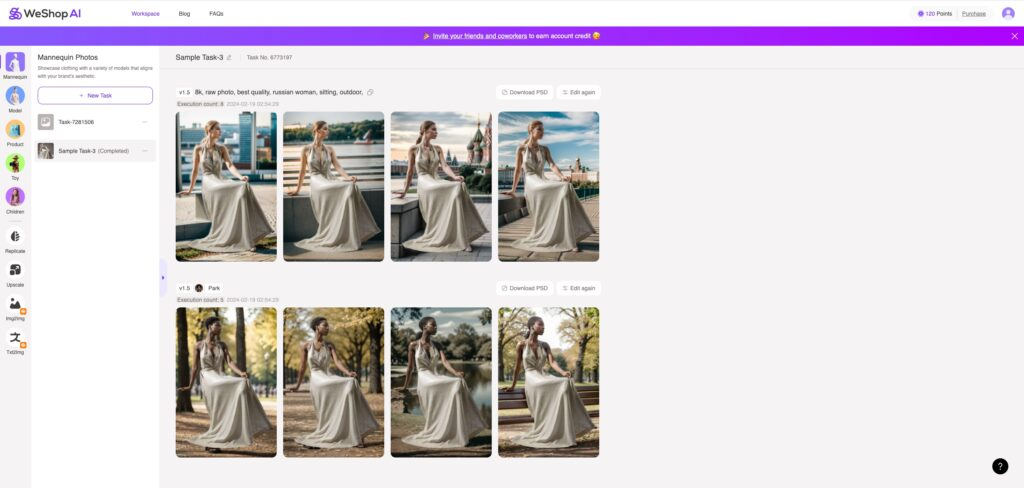Open the Park photo beside the pond
This screenshot has height=488, width=1024.
coord(441,382)
